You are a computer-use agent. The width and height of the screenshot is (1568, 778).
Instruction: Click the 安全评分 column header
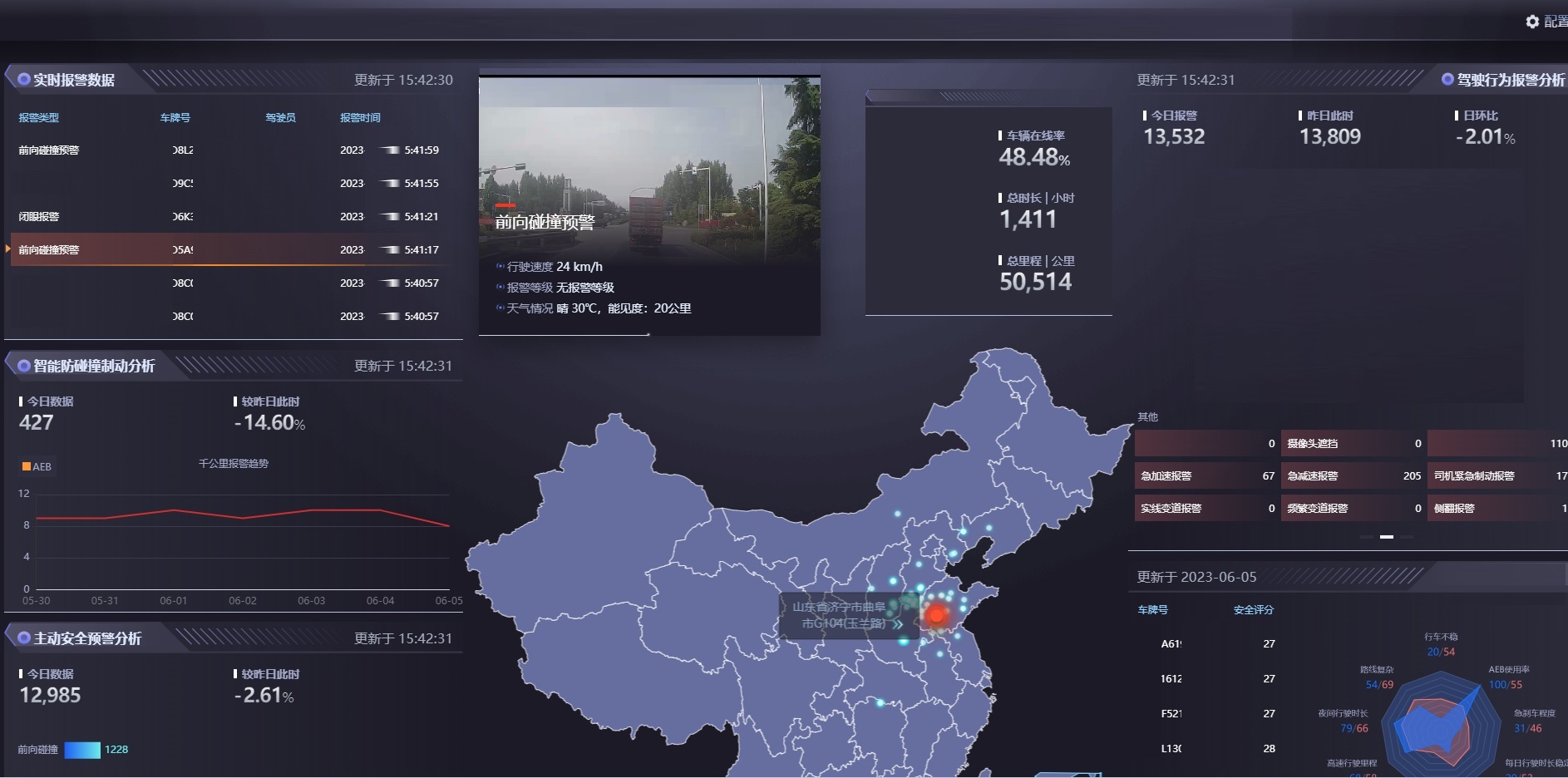(x=1253, y=610)
